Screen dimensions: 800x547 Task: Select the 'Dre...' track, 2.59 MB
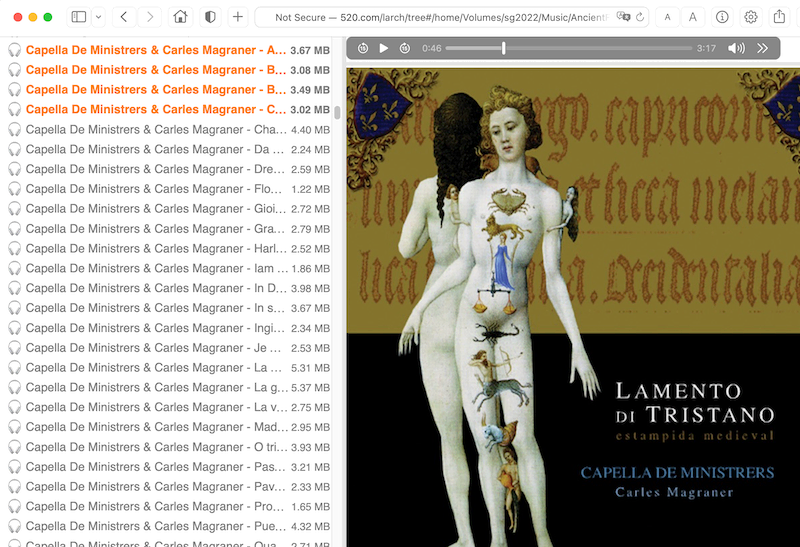click(x=169, y=169)
